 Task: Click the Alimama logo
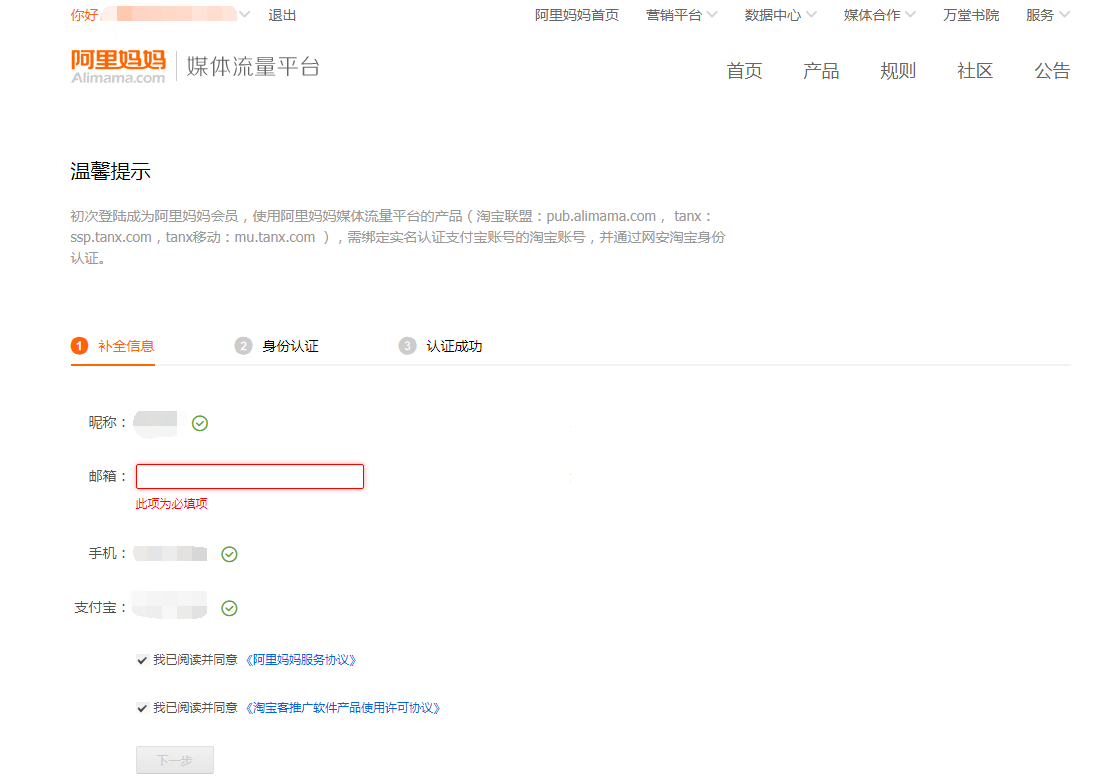(x=118, y=66)
